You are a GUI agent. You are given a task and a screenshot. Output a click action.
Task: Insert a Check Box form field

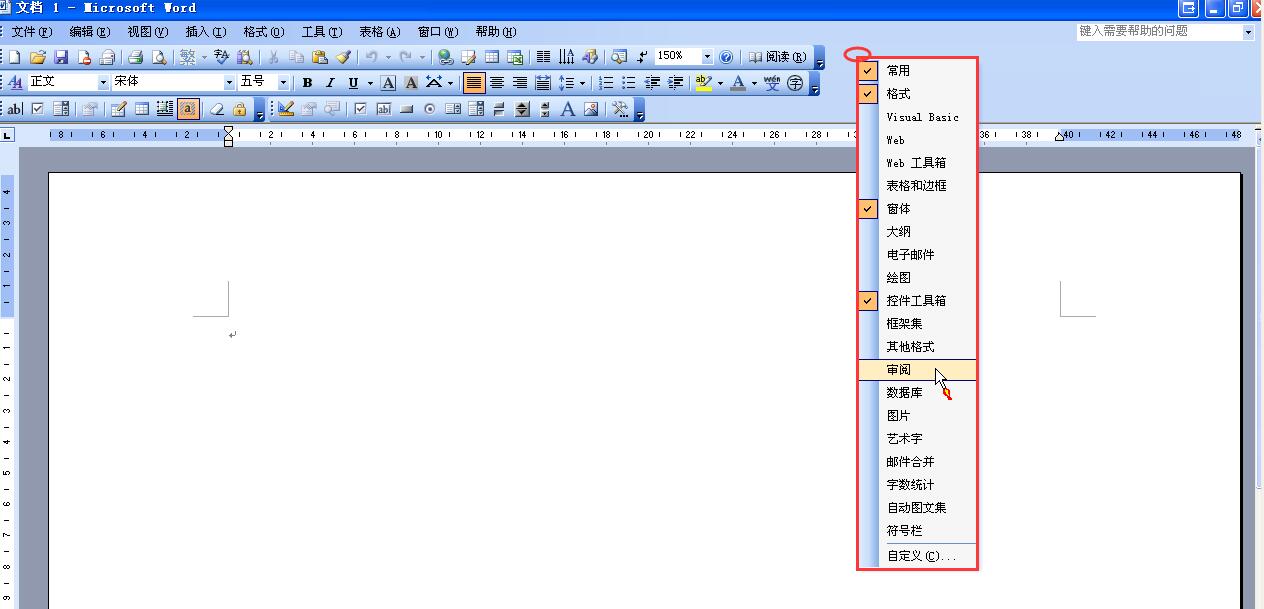coord(37,109)
